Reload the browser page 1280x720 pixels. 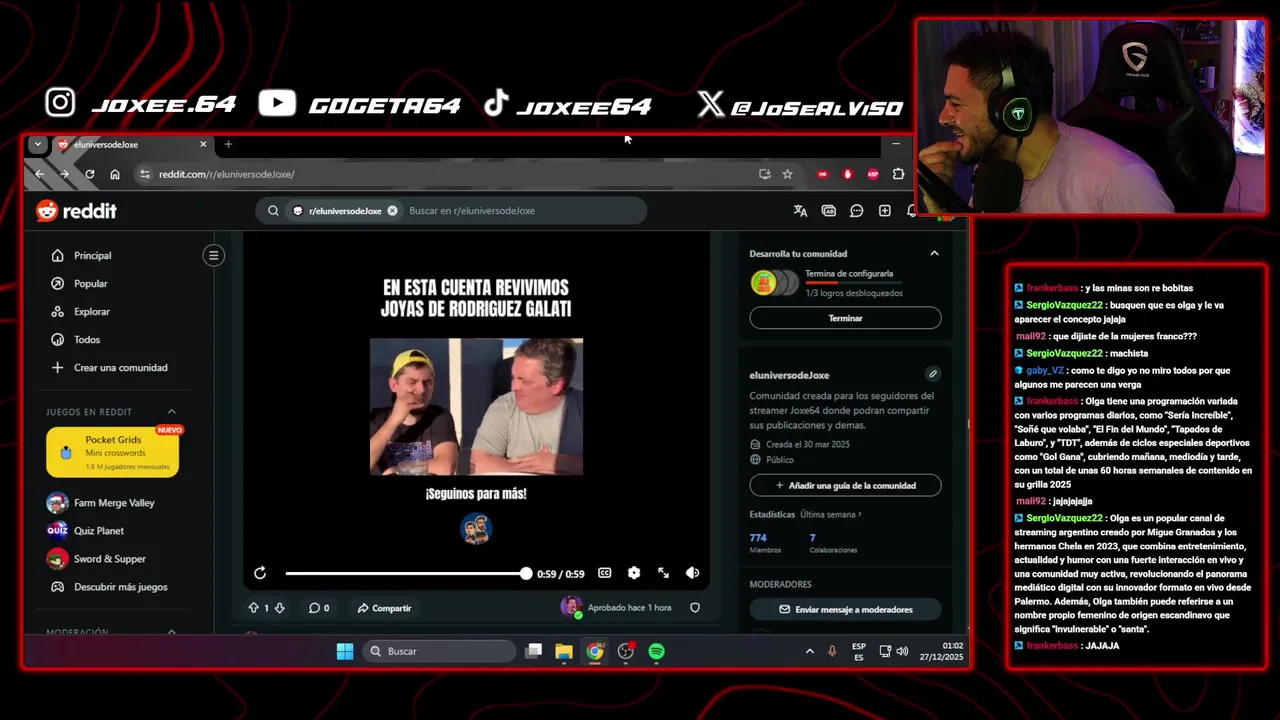point(89,174)
